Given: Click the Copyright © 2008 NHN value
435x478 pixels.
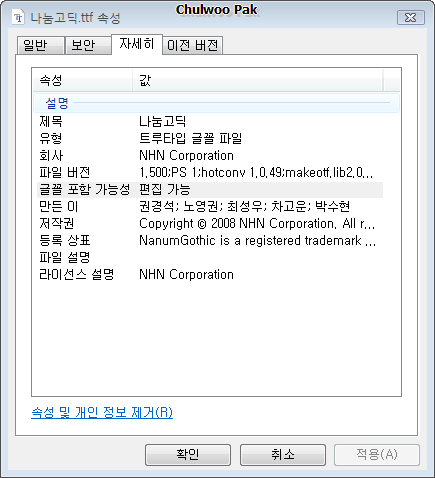Looking at the screenshot, I should pyautogui.click(x=257, y=223).
